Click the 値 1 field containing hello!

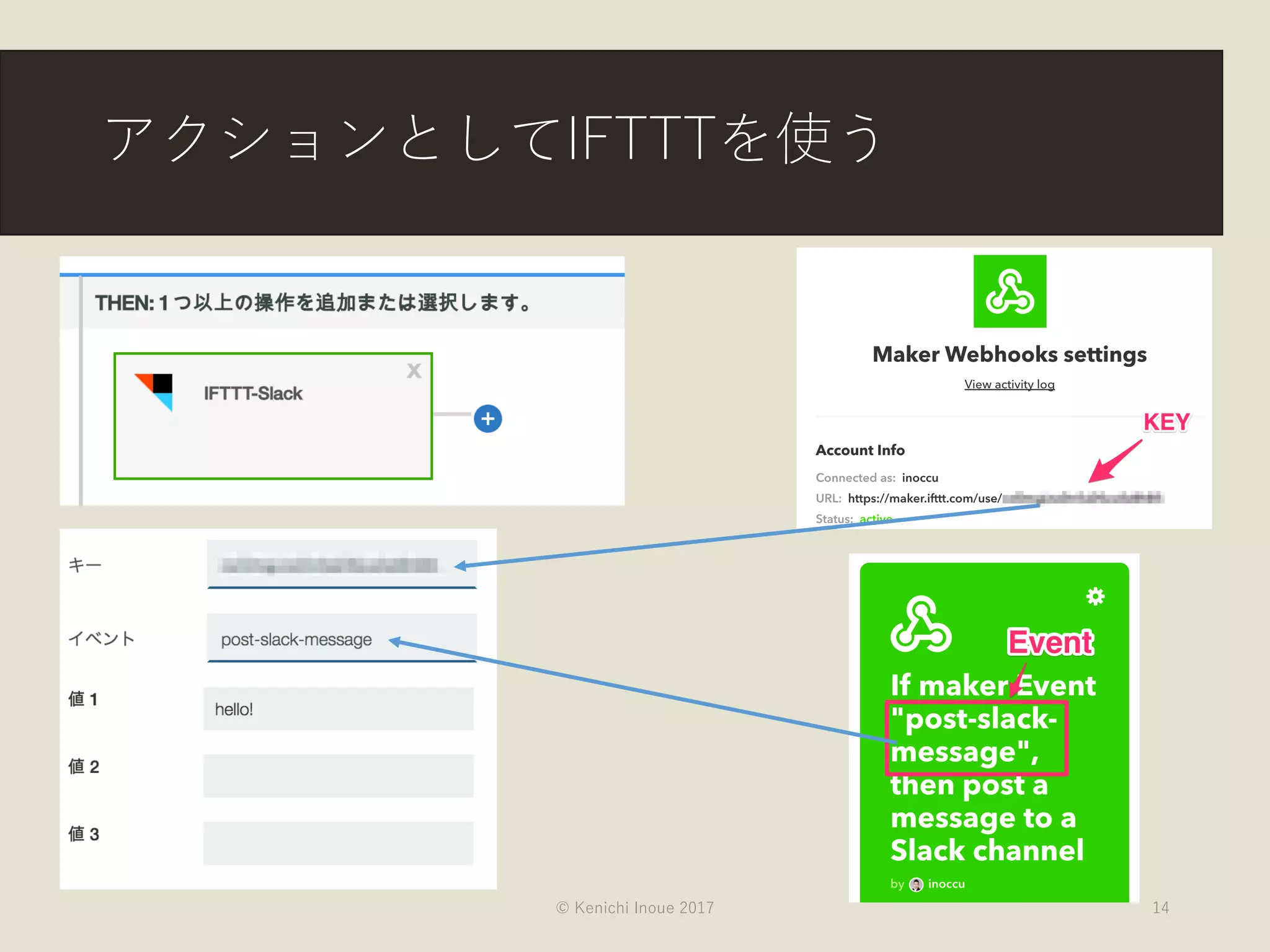[338, 708]
